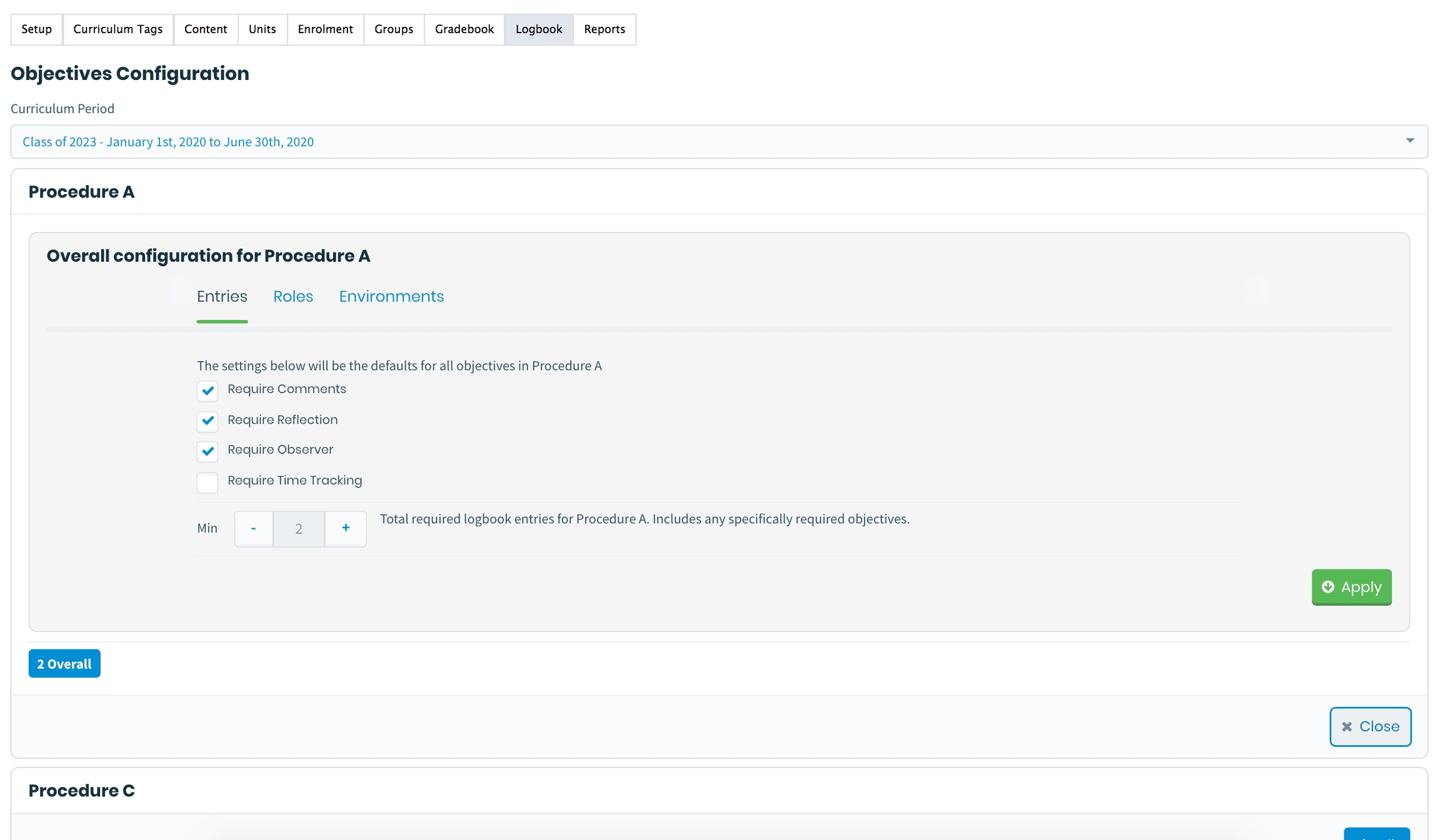The width and height of the screenshot is (1440, 840).
Task: Click the X icon on Close
Action: coord(1347,726)
